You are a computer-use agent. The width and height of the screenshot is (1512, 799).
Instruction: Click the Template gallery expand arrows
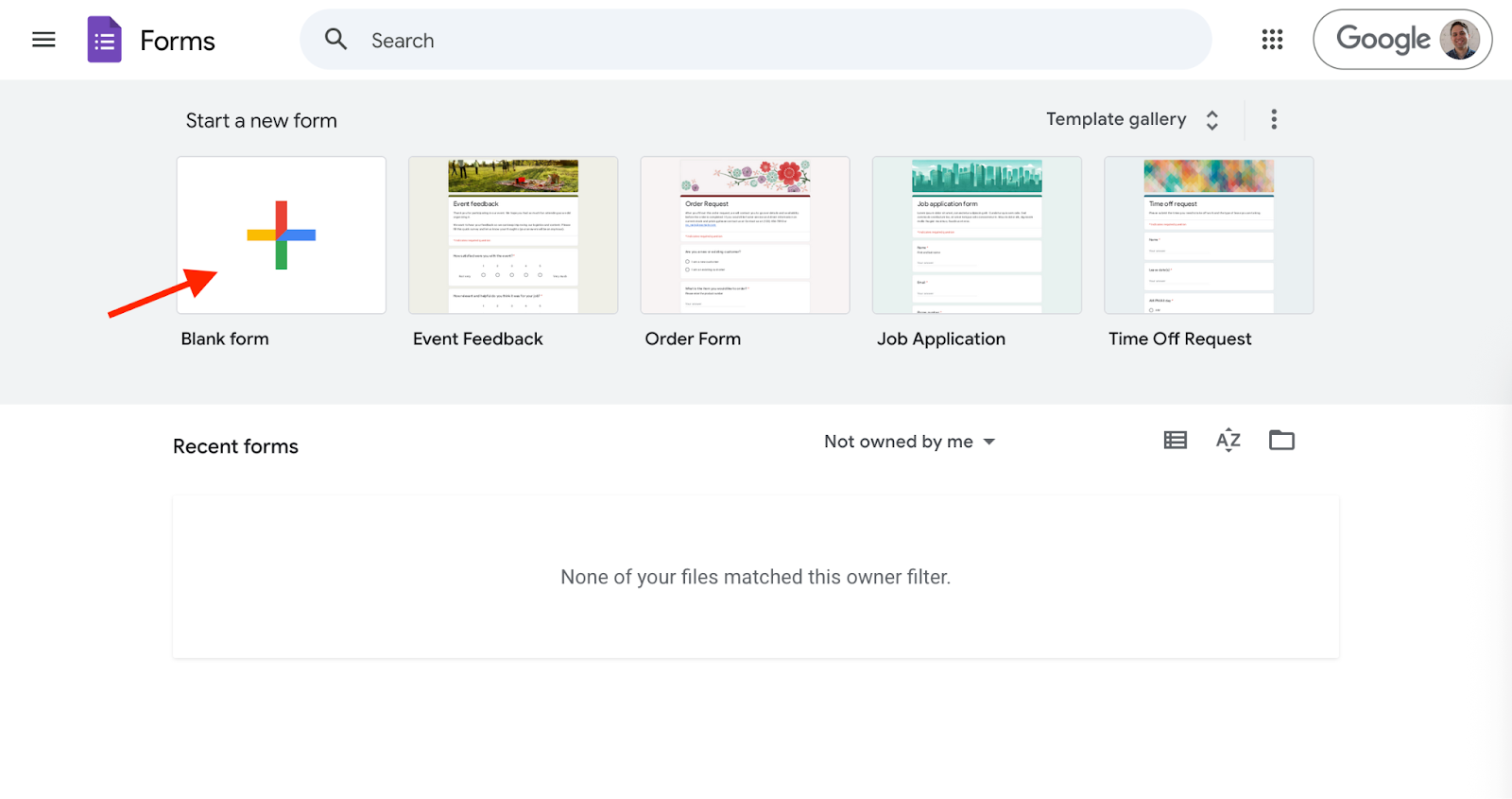click(1212, 120)
